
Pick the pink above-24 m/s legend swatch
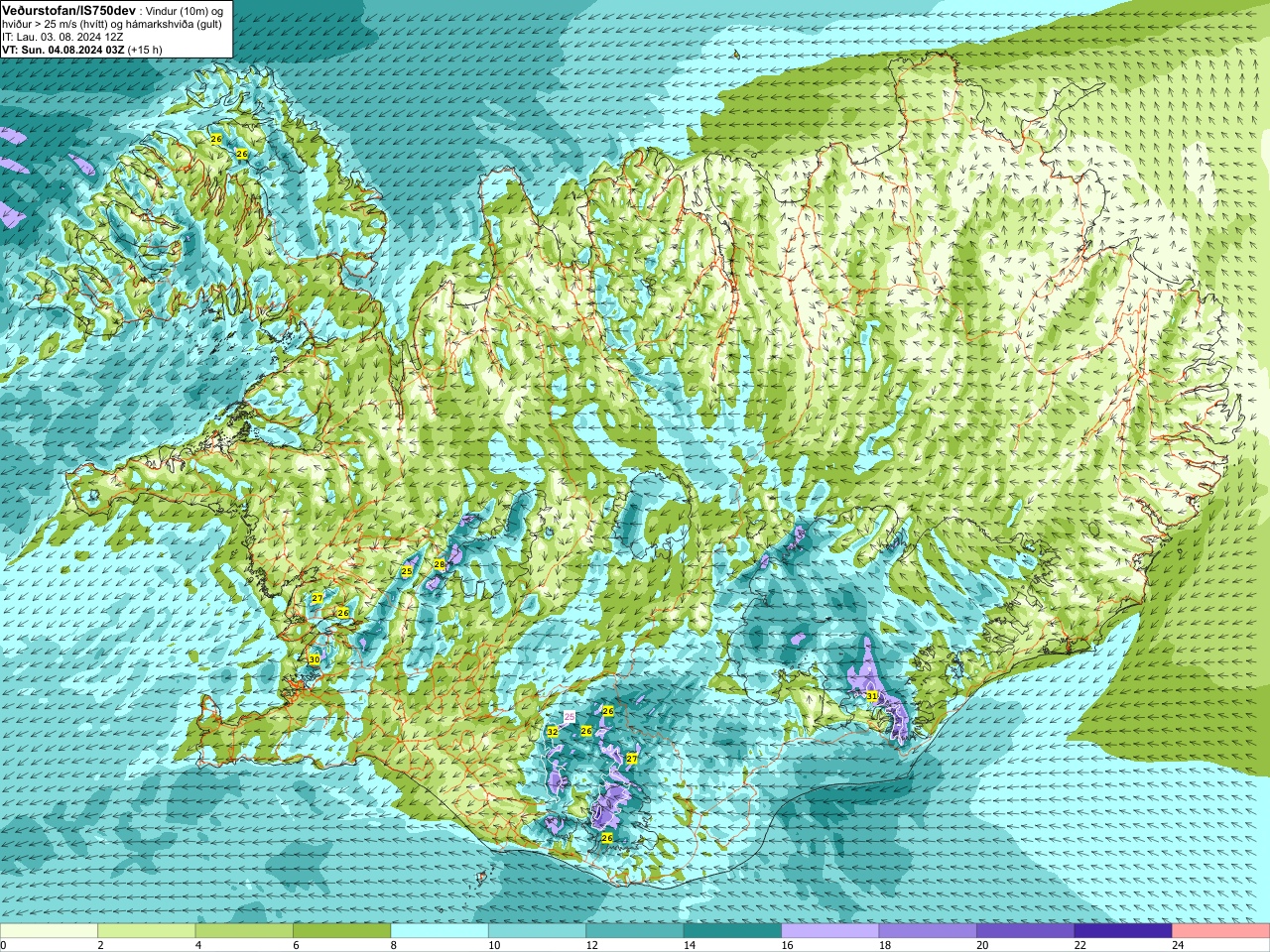click(1221, 931)
